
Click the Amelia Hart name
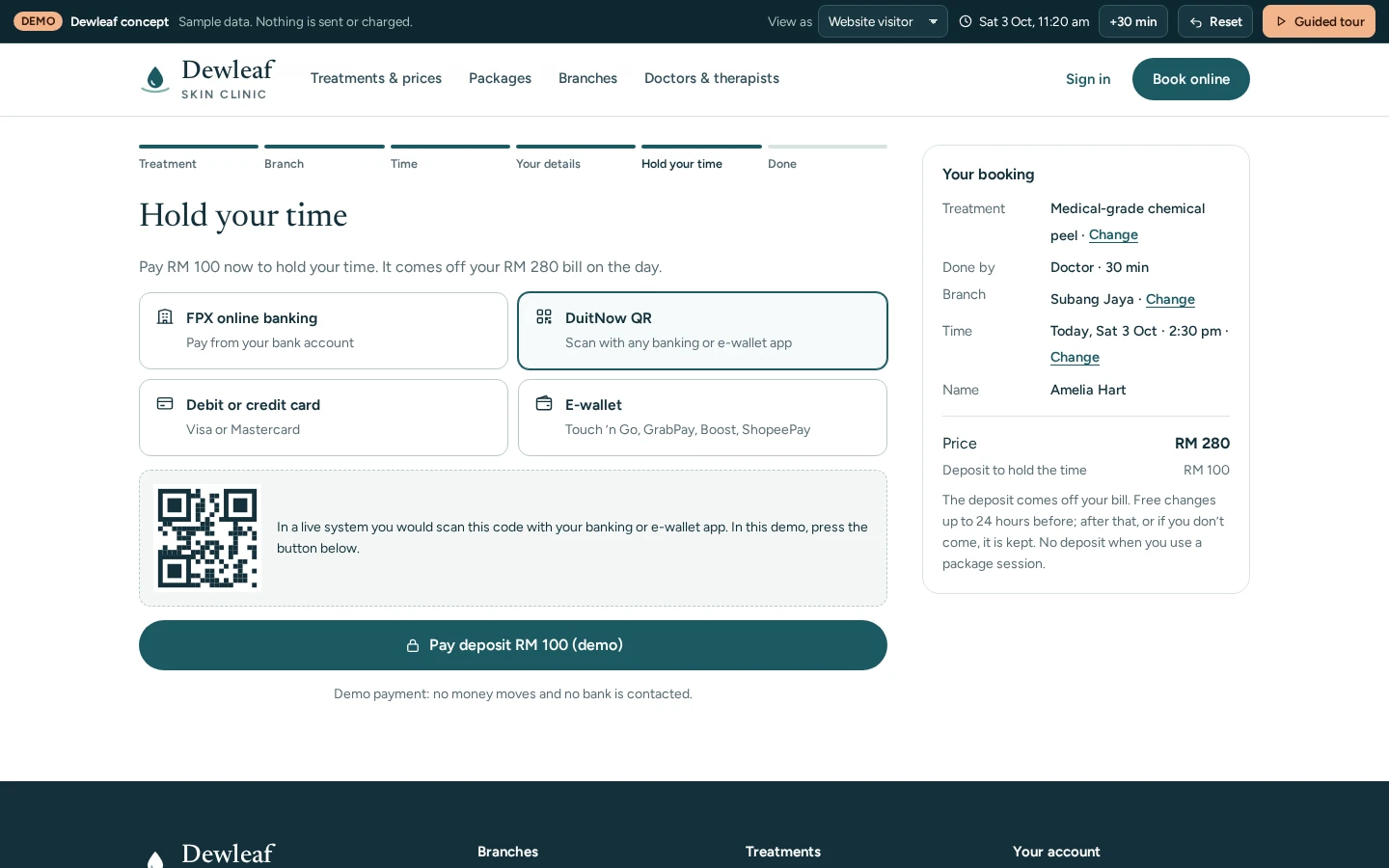point(1088,390)
